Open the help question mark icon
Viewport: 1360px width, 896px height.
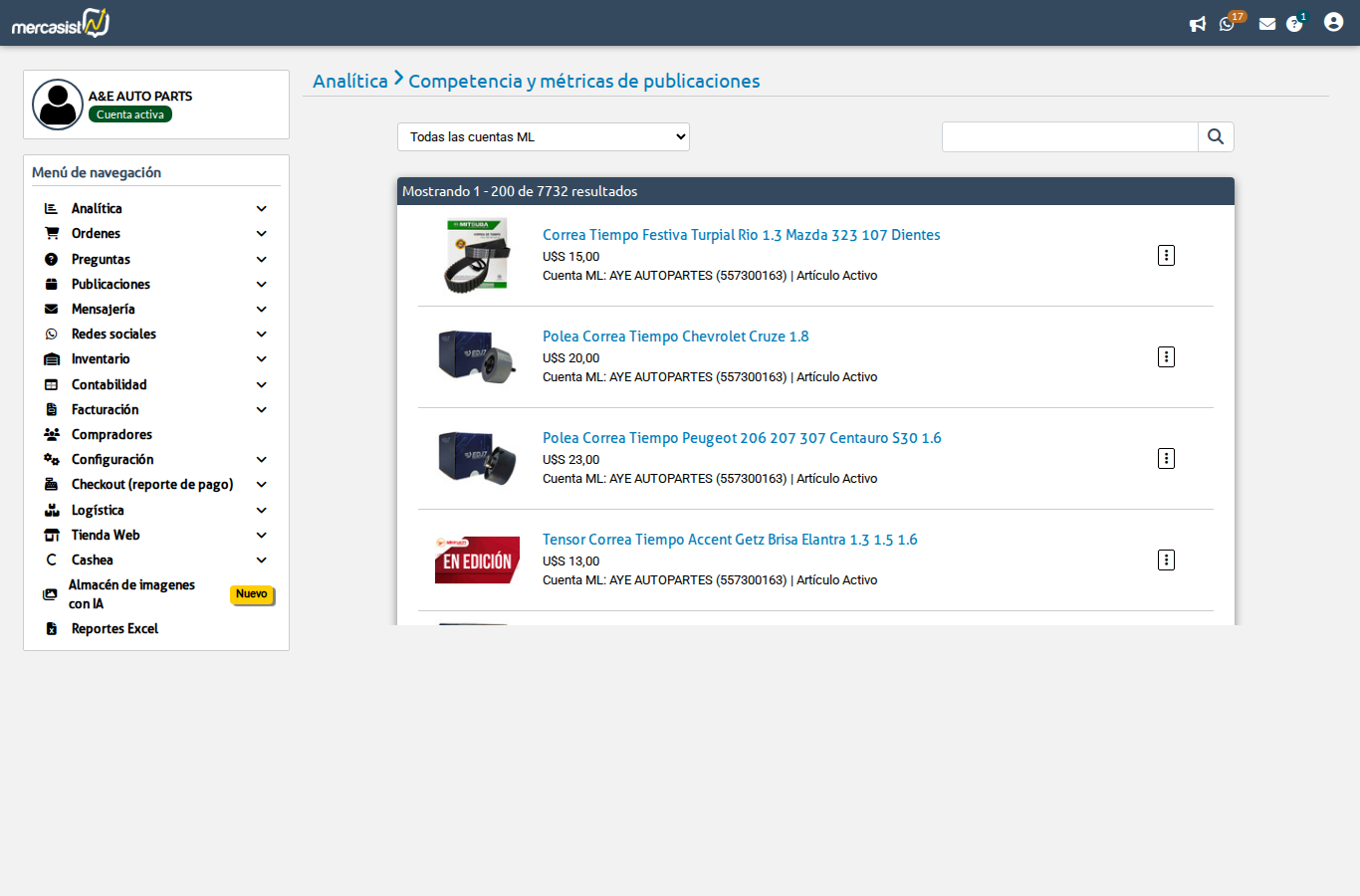1294,24
